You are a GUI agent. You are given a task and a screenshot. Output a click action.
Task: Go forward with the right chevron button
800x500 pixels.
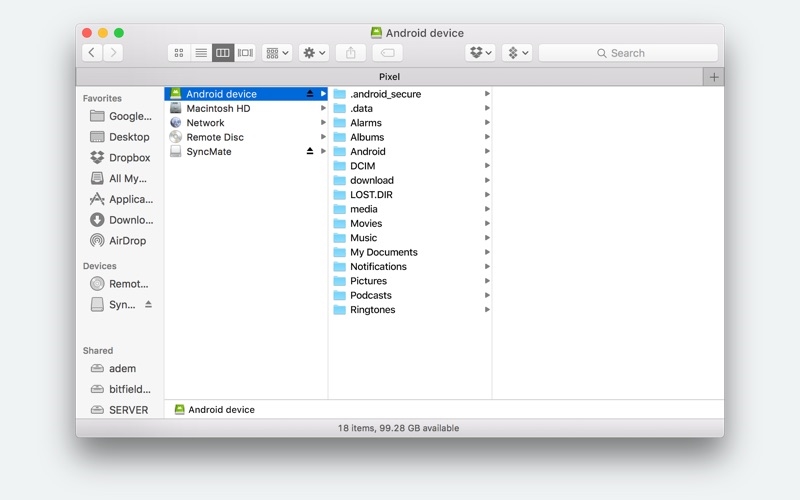113,53
